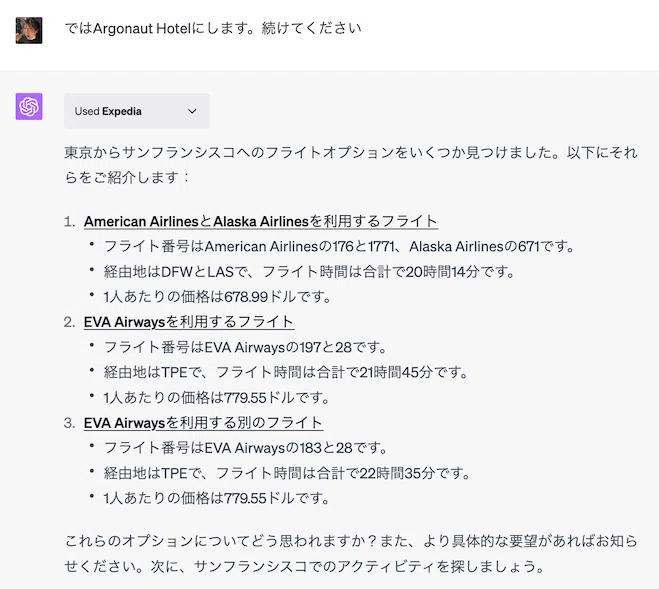Expand the Used Expedia chevron
659x589 pixels.
point(192,111)
